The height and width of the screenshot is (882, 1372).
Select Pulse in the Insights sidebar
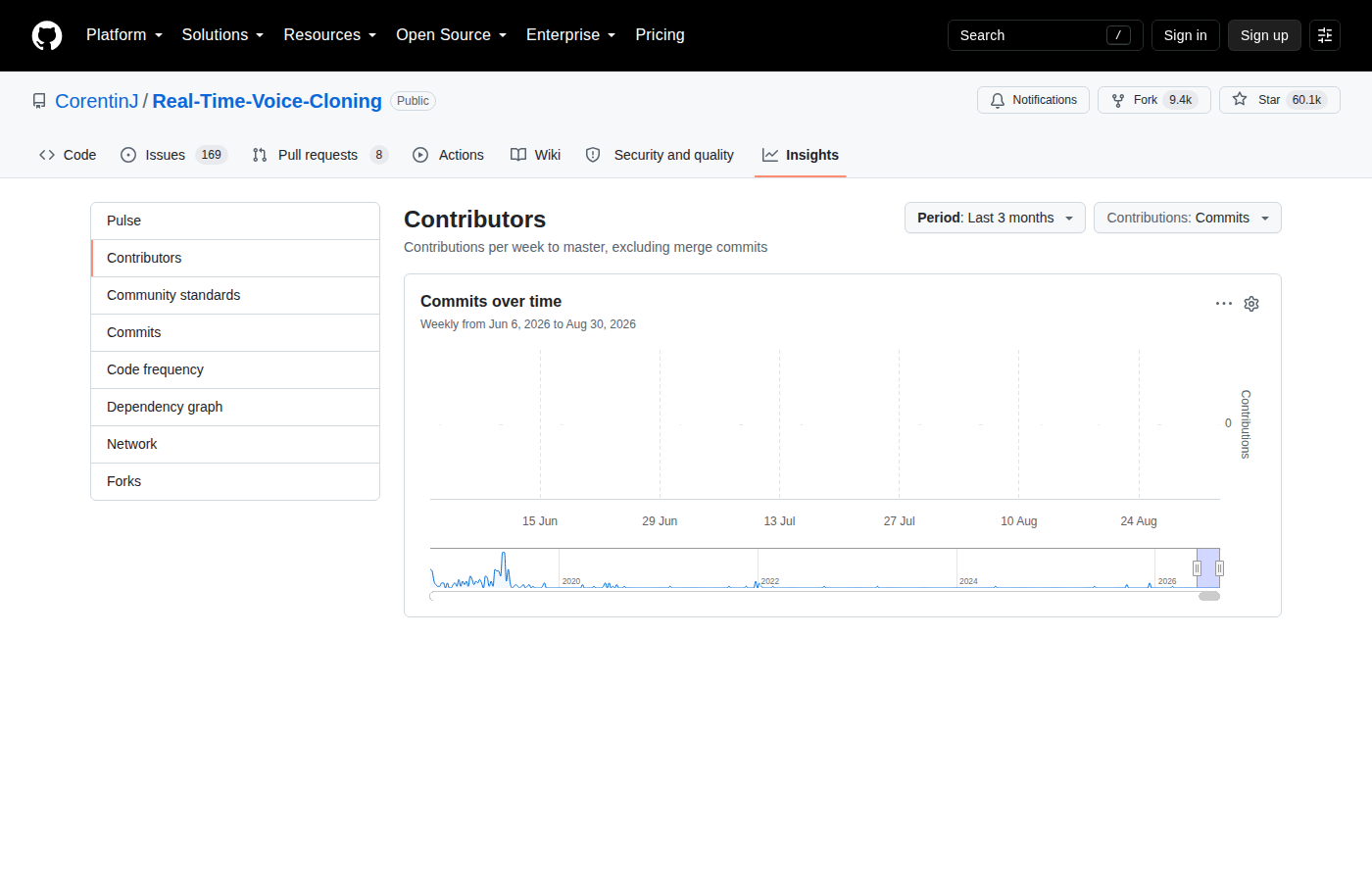235,220
